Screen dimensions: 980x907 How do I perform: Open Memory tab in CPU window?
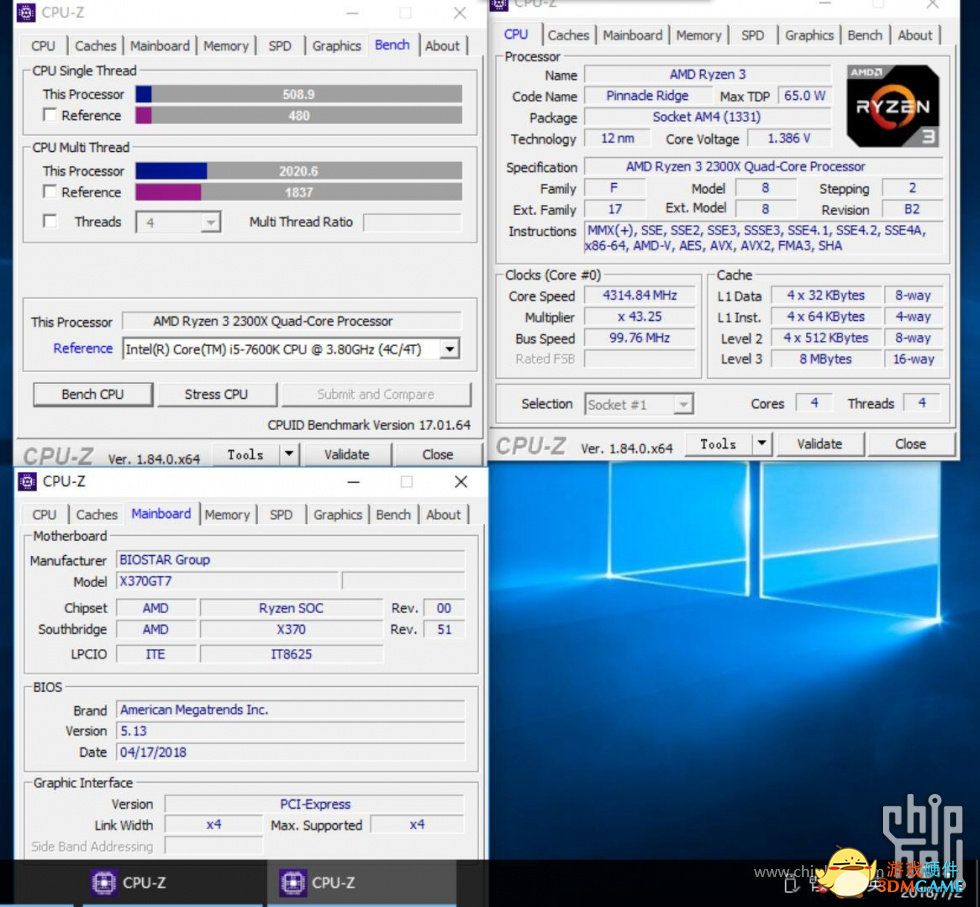coord(699,35)
